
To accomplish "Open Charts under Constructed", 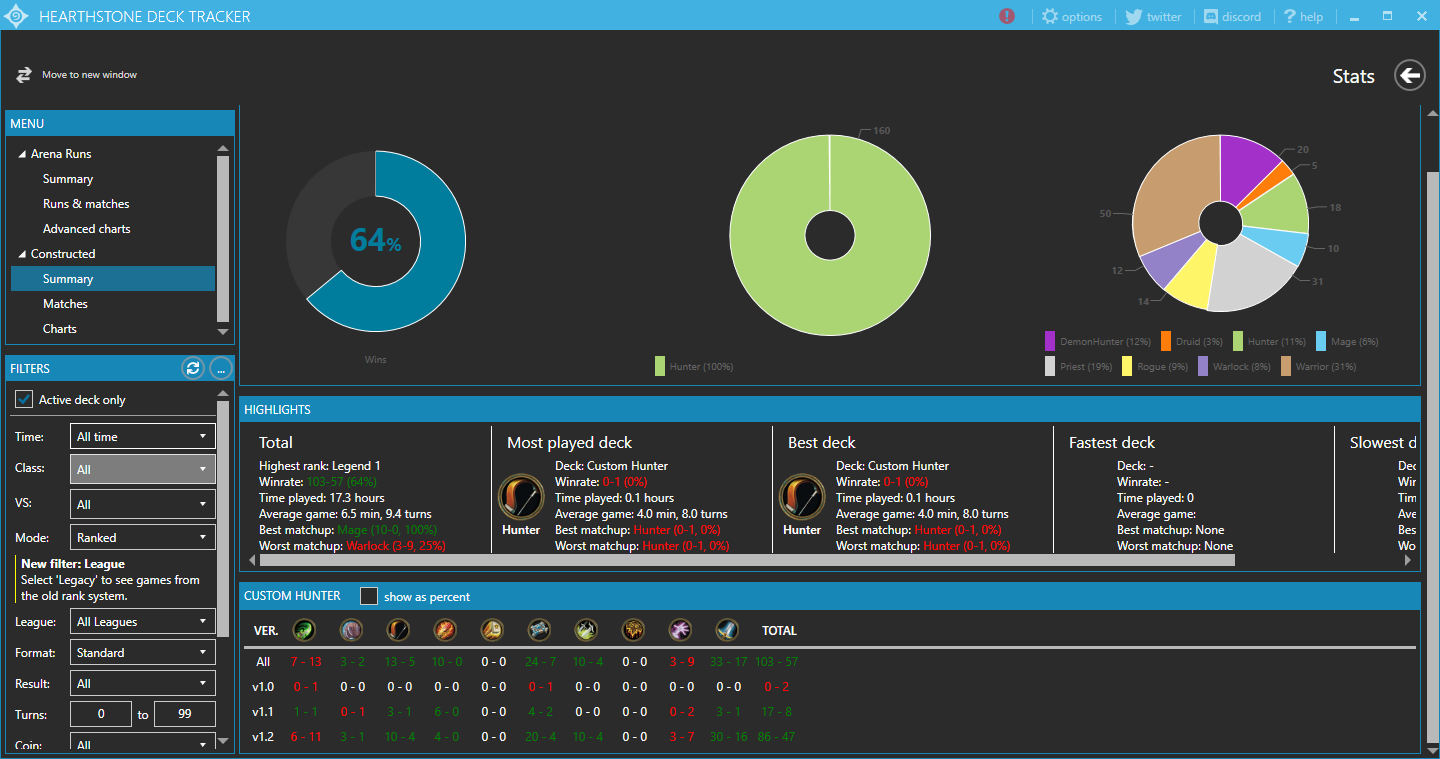I will coord(60,329).
